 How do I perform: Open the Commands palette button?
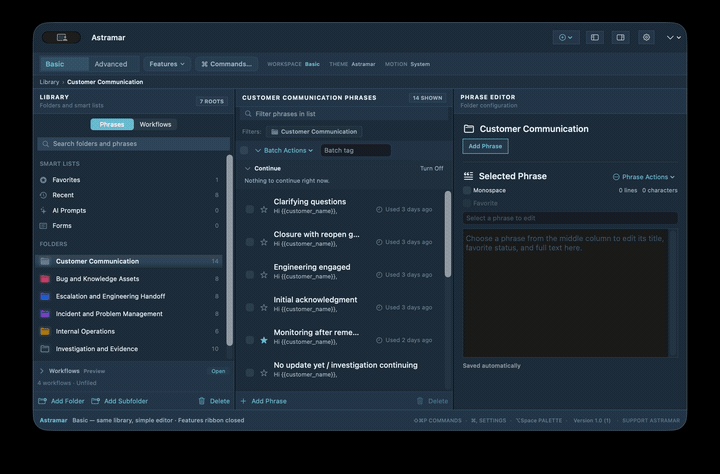[226, 64]
